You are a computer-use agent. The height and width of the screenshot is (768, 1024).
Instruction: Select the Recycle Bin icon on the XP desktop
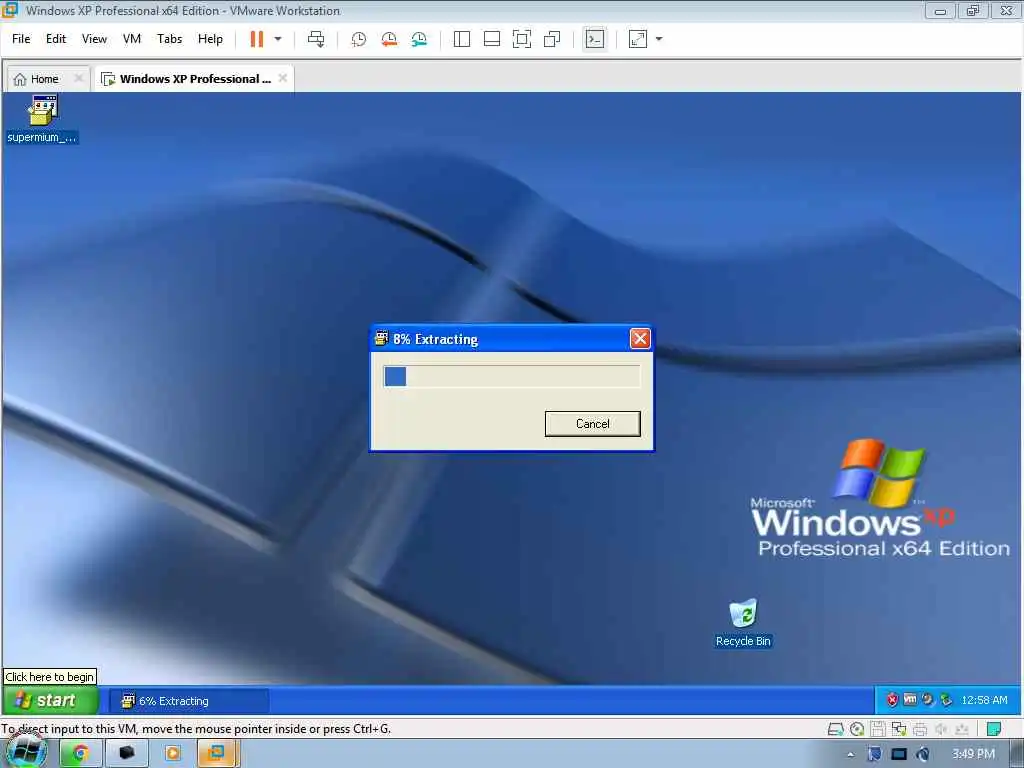[x=743, y=624]
